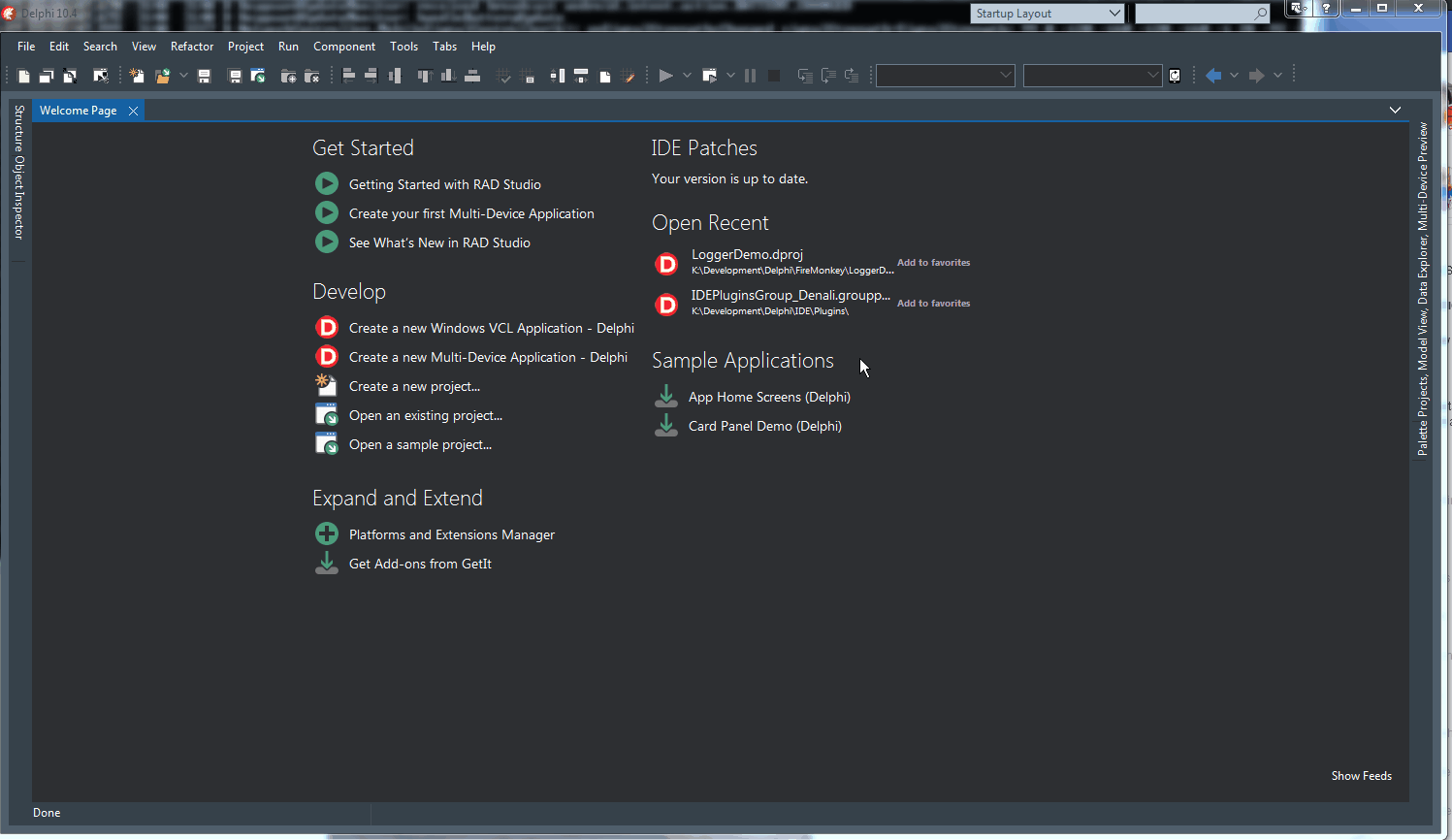Open the docked Structure side panel tab
The width and height of the screenshot is (1452, 840).
(18, 129)
